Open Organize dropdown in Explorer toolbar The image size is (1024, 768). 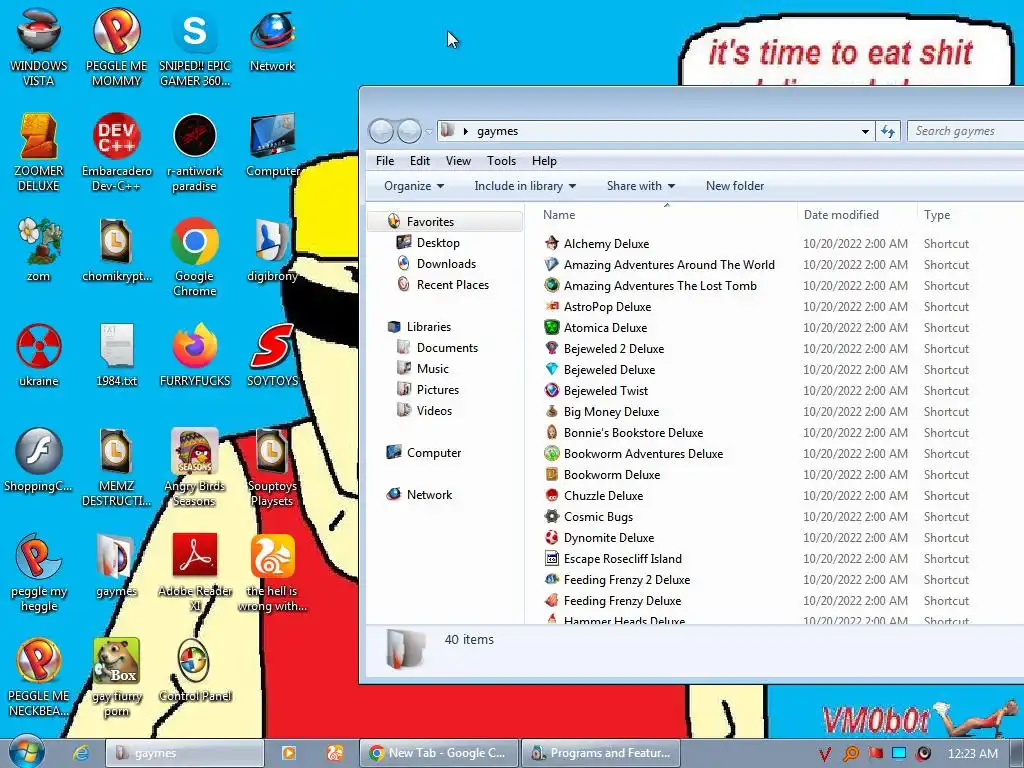414,186
